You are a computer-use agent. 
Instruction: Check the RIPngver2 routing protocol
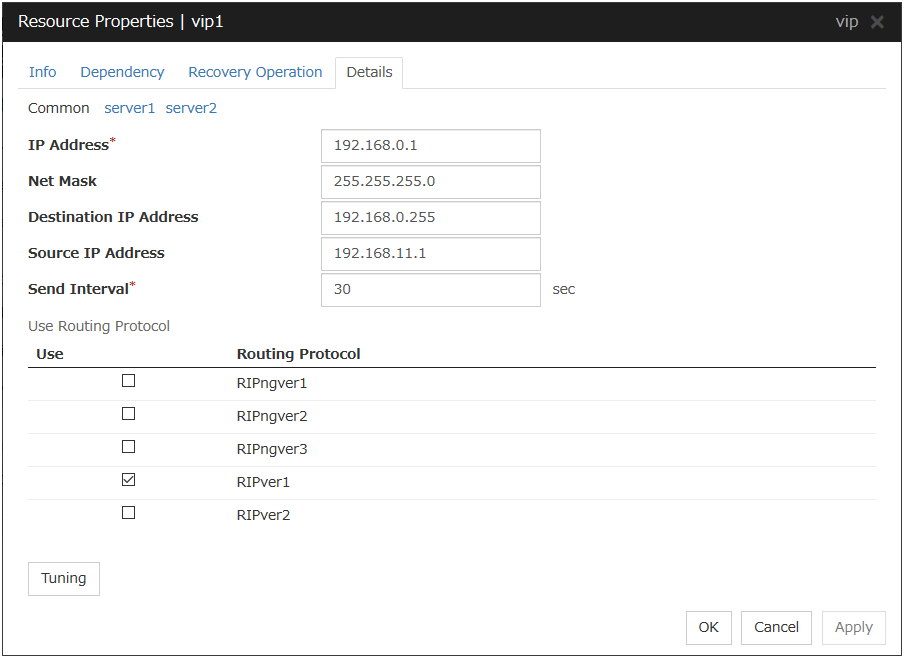pyautogui.click(x=128, y=414)
